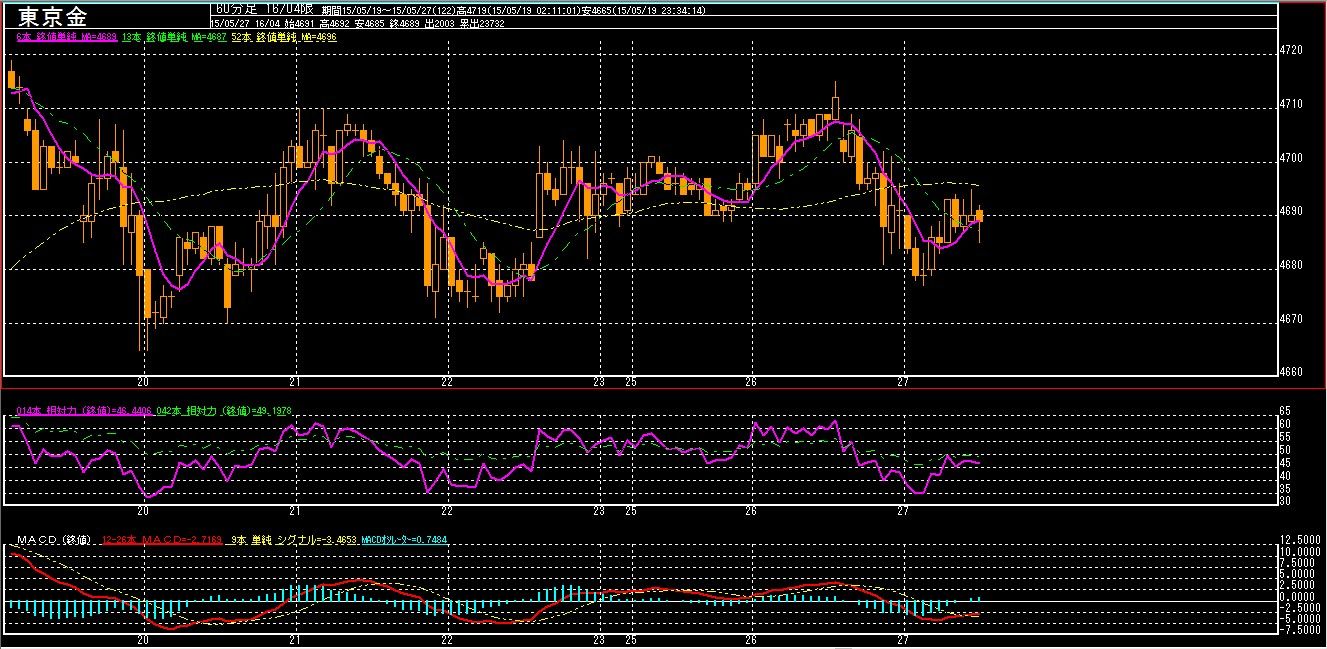Click the 4720 price axis label
The width and height of the screenshot is (1327, 649).
tap(1292, 50)
